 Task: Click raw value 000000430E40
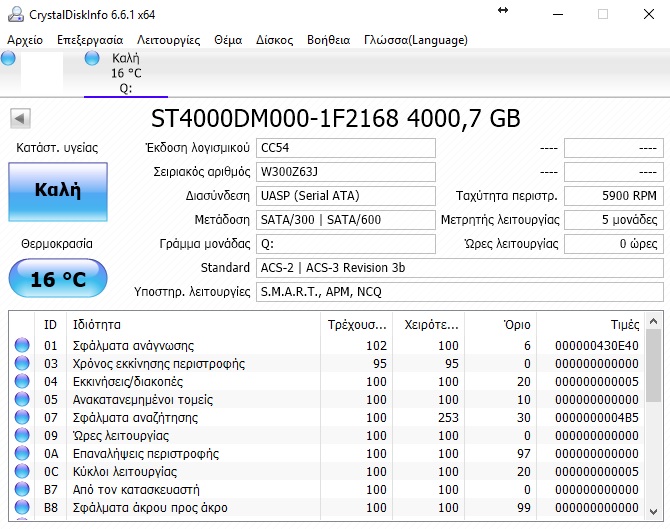pyautogui.click(x=597, y=346)
